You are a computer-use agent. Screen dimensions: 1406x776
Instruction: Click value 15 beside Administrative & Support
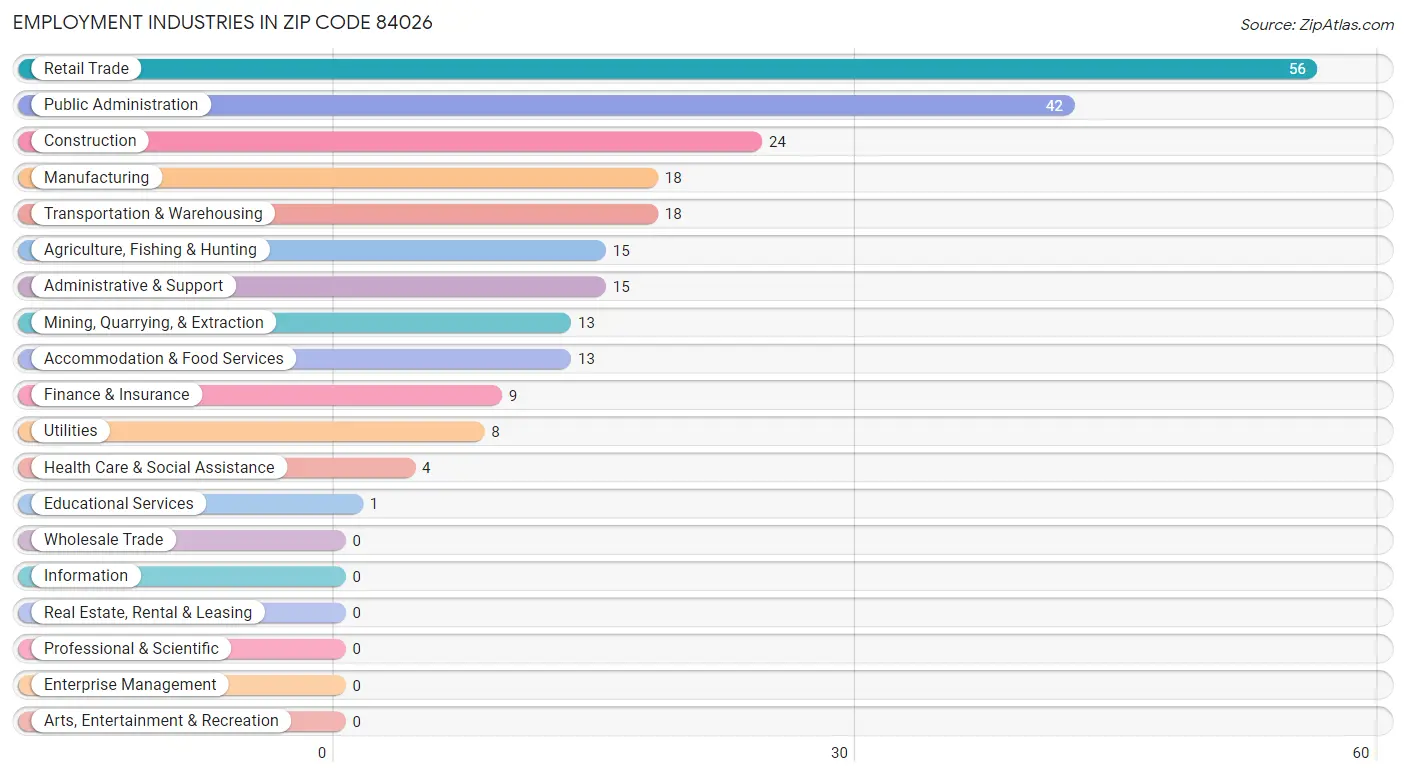(621, 286)
